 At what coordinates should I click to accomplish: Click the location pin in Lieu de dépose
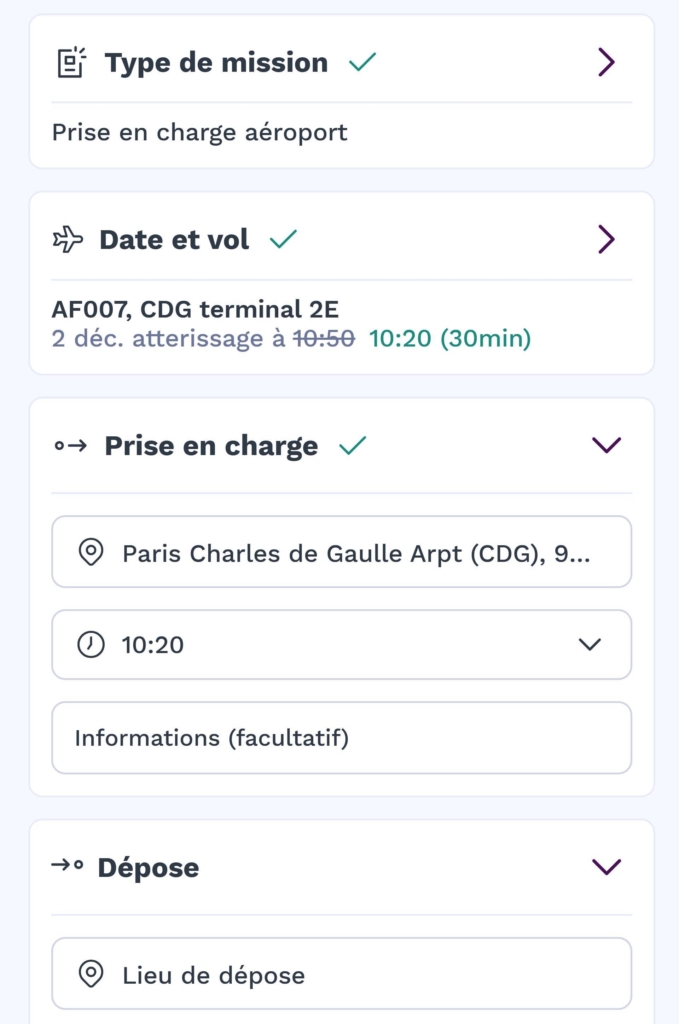click(x=91, y=974)
